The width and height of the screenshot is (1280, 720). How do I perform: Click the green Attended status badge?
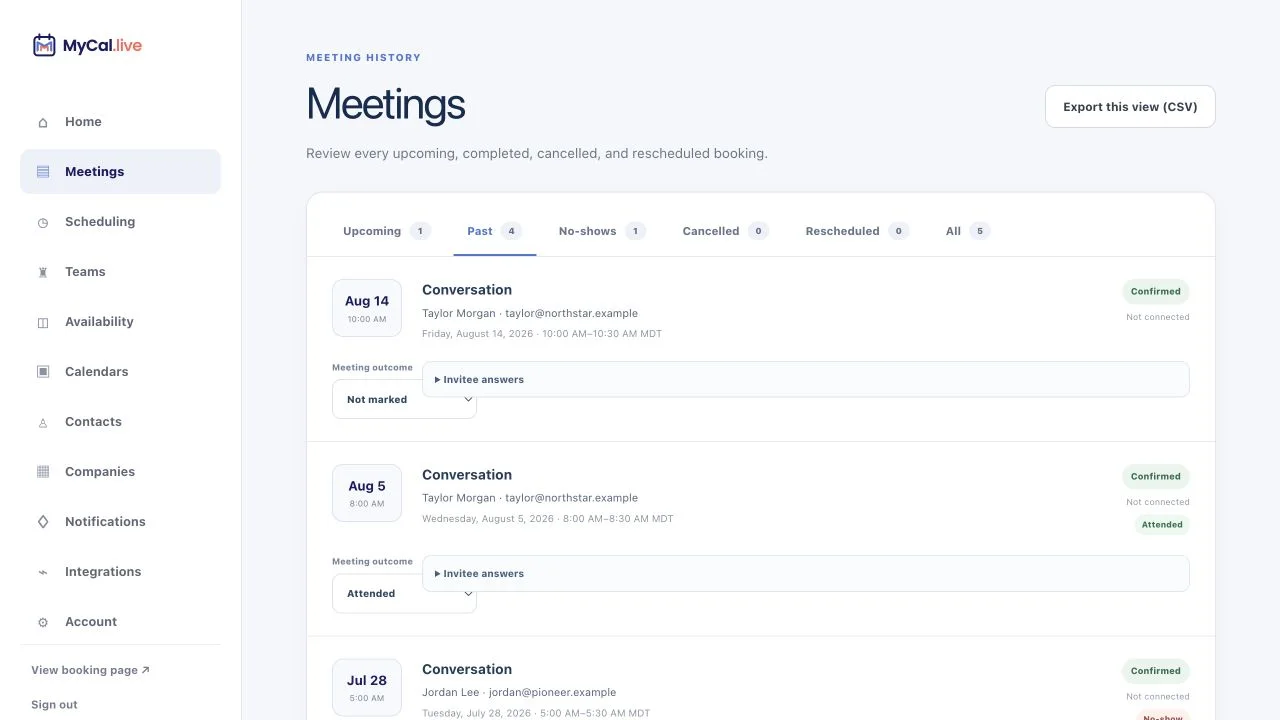1162,524
